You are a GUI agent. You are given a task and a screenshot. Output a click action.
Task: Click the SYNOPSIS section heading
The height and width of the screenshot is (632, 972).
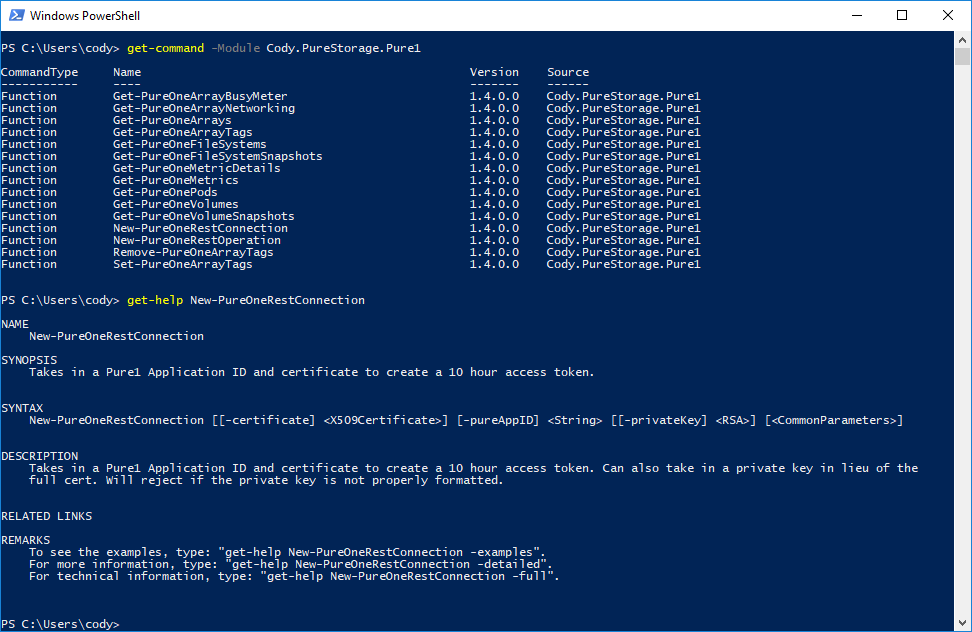pos(29,360)
